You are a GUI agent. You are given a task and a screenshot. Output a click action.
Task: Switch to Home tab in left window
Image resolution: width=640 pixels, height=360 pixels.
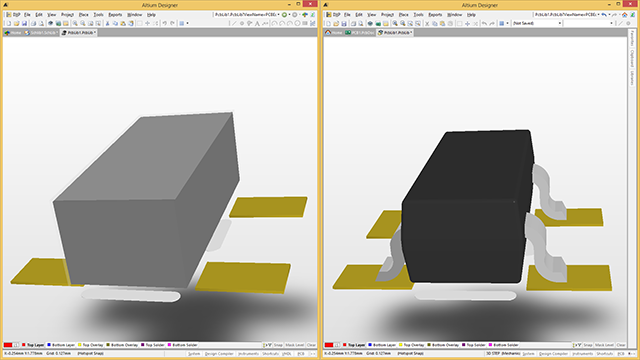13,33
